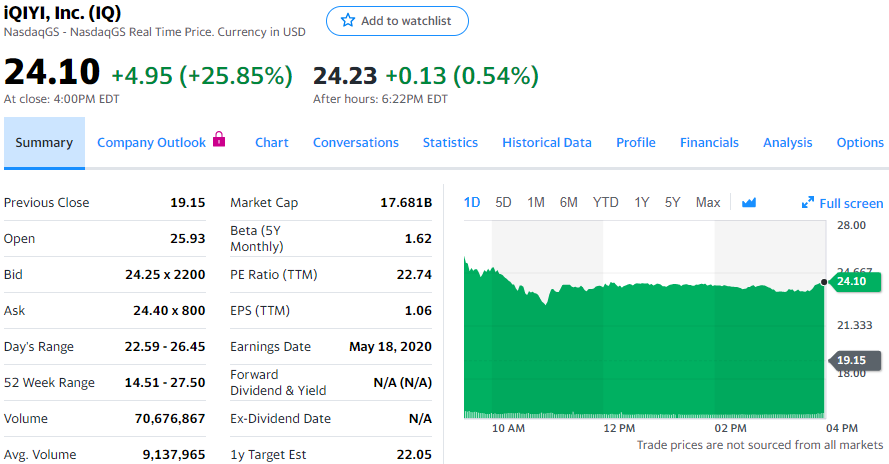
Task: Click the +4.95 (+25.85%) change text
Action: 202,75
